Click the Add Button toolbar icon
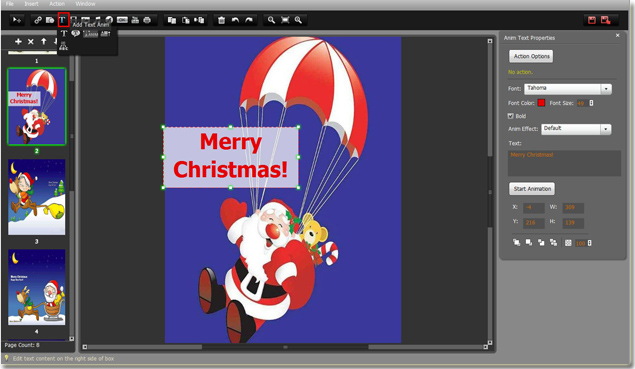Screen dimensions: 635x369 [x=122, y=20]
